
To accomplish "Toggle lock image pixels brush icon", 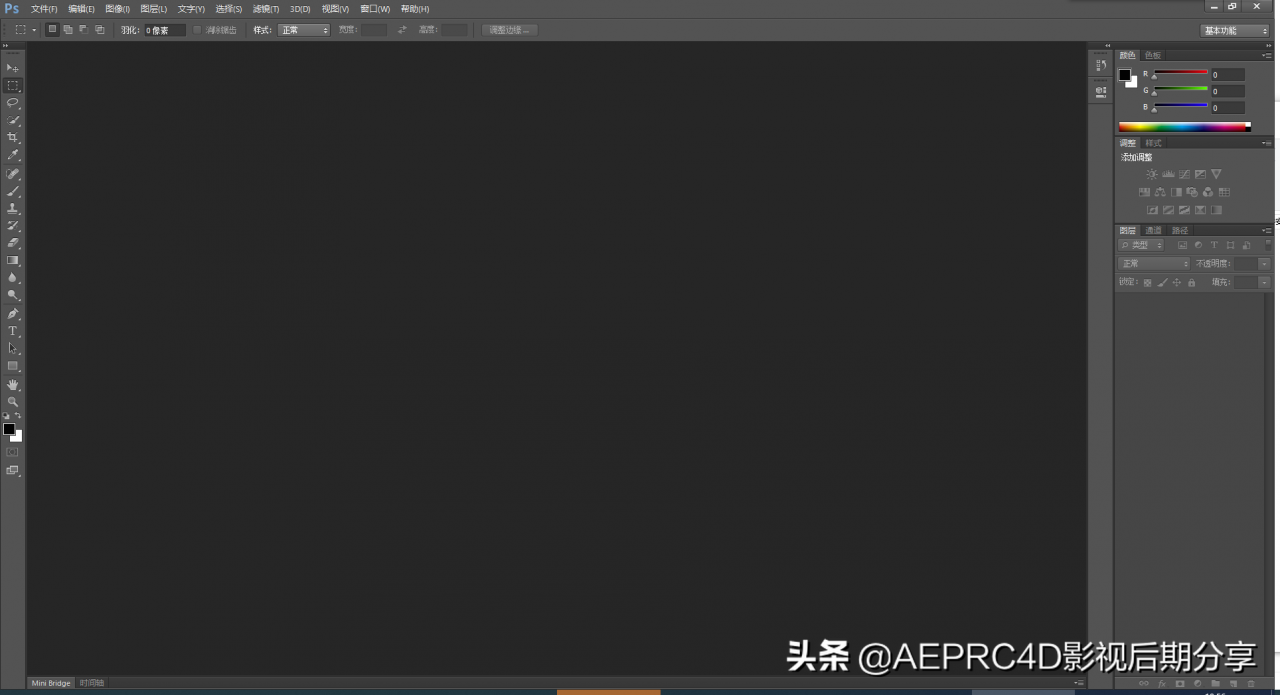I will coord(1162,283).
